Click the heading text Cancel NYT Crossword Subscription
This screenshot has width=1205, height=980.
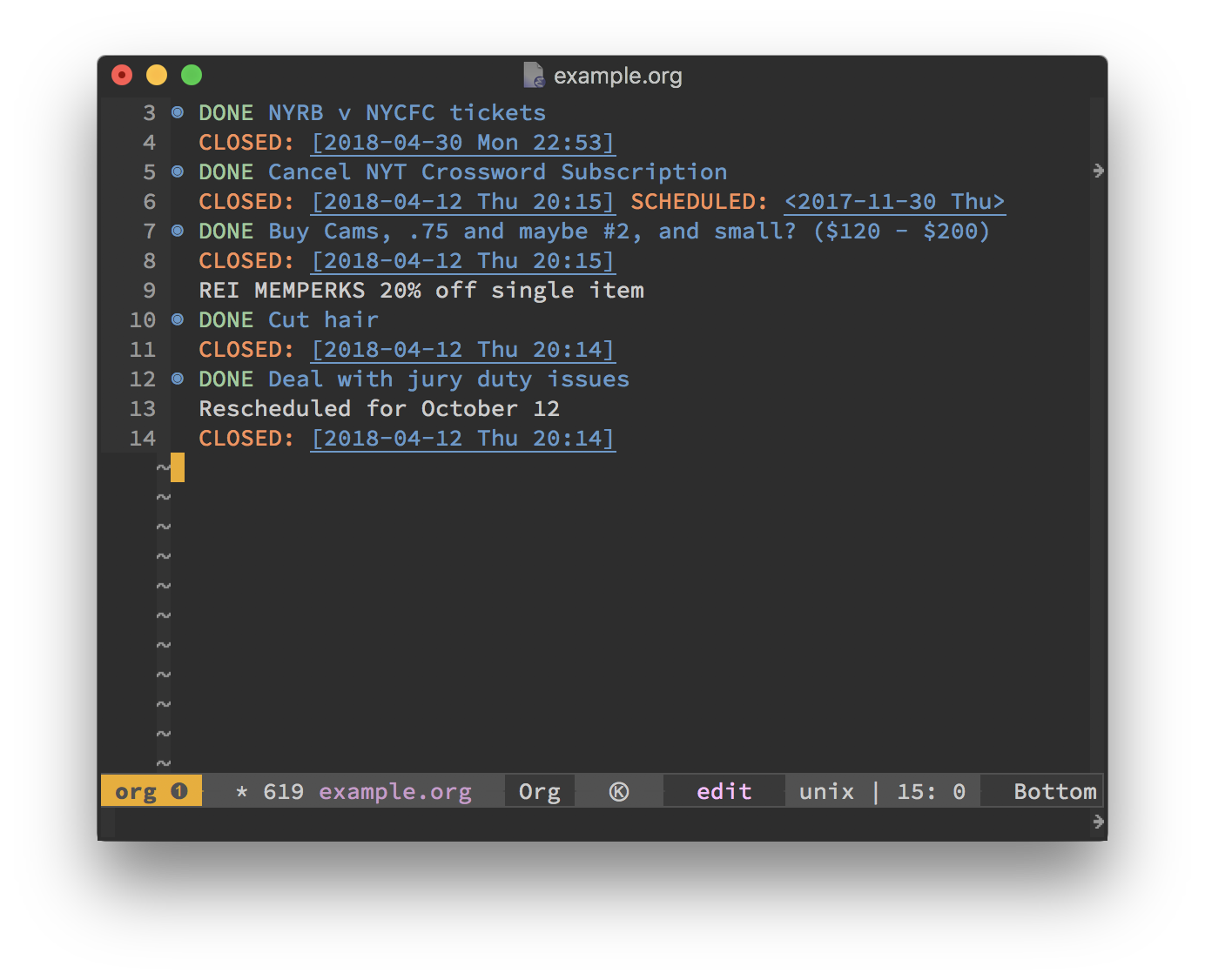coord(498,172)
